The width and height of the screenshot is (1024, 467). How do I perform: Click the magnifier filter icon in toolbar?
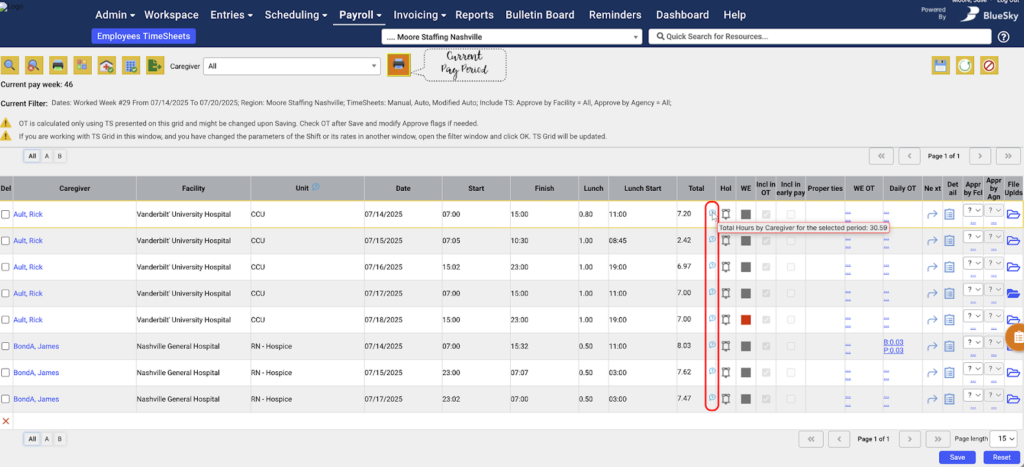11,66
